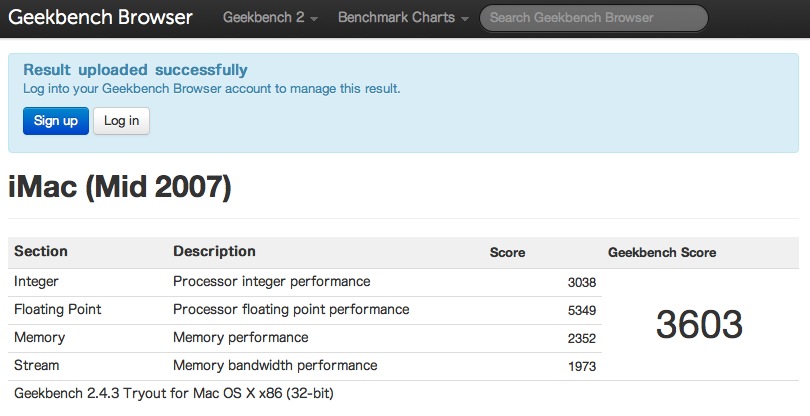Open the Geekbench Browser home logo
The width and height of the screenshot is (810, 416).
[100, 17]
